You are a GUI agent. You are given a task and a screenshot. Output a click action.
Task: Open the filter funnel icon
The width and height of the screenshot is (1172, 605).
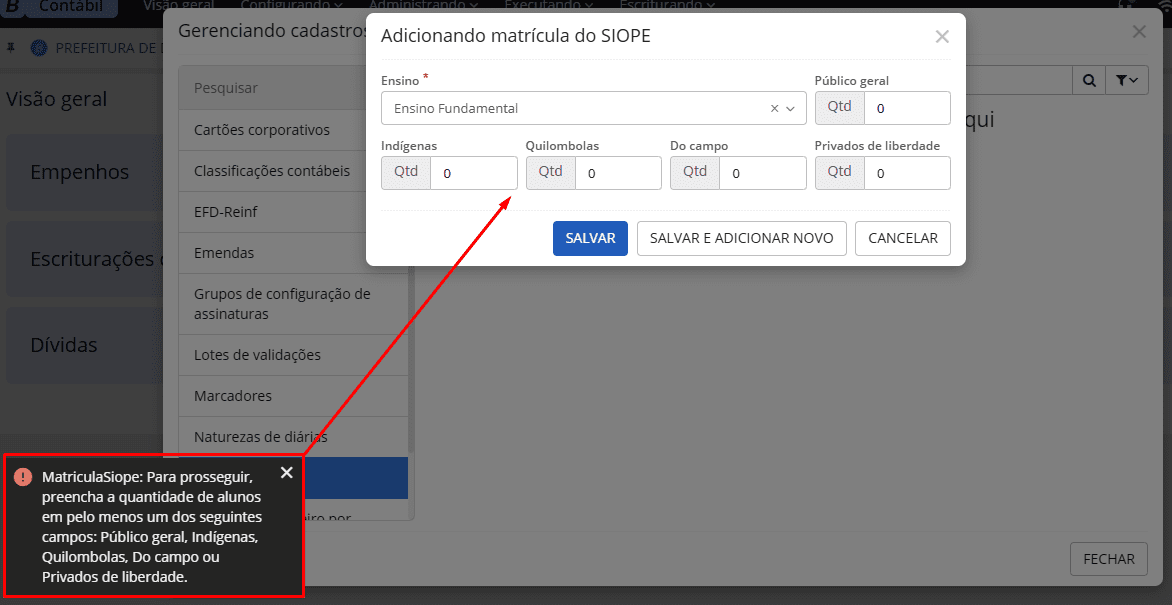click(x=1122, y=80)
